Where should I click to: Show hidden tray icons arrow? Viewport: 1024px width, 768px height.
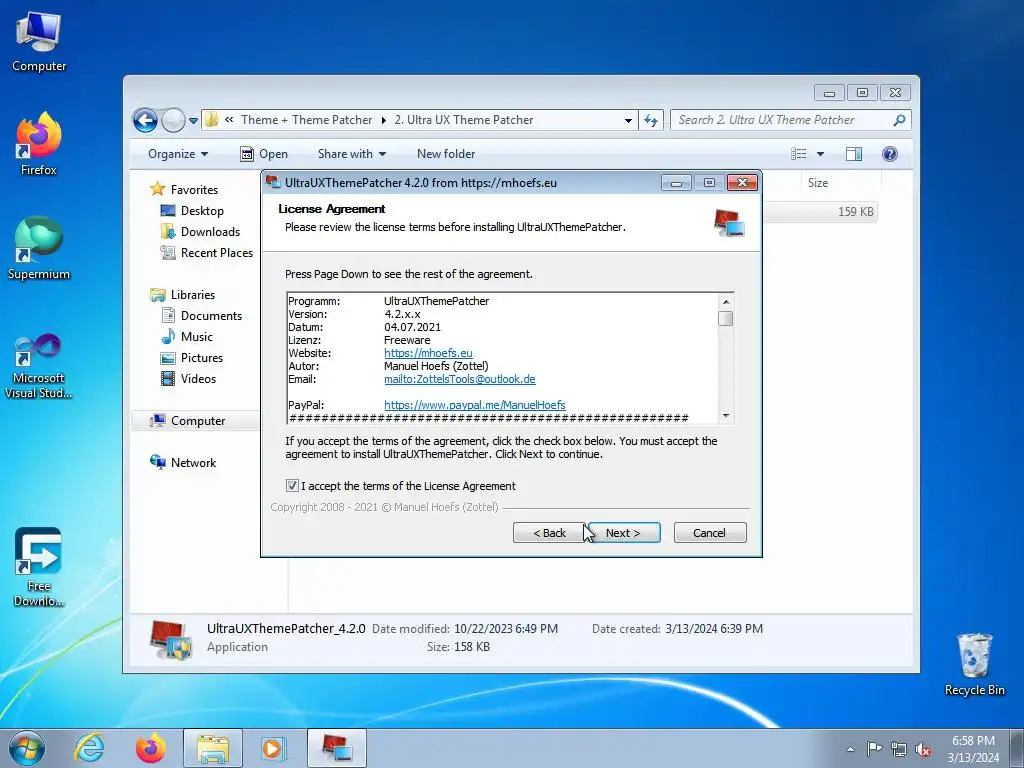tap(850, 749)
